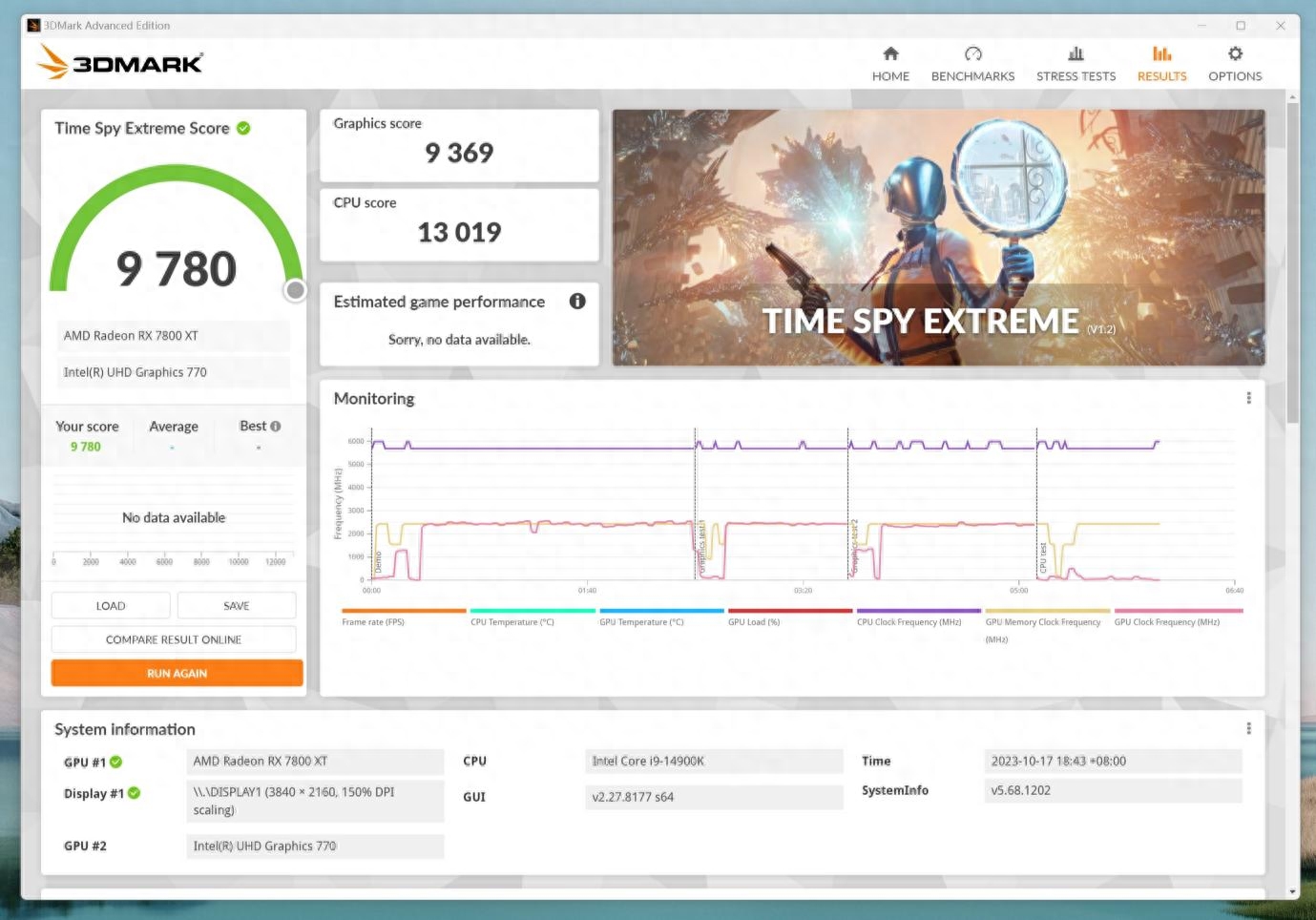The width and height of the screenshot is (1316, 920).
Task: Open Benchmarks gauge icon
Action: click(972, 53)
